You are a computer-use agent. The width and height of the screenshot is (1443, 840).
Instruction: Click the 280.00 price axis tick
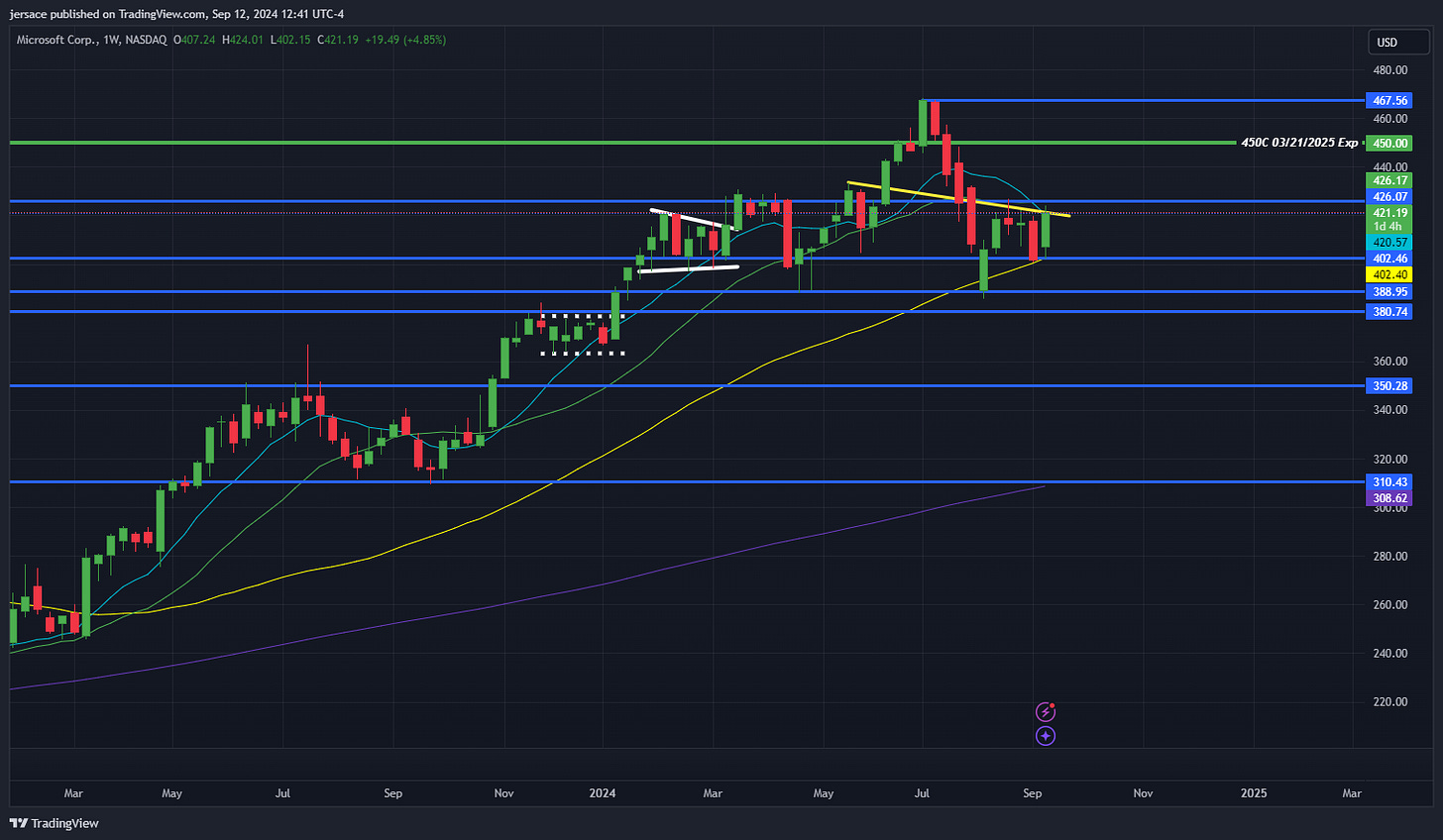tap(1389, 556)
